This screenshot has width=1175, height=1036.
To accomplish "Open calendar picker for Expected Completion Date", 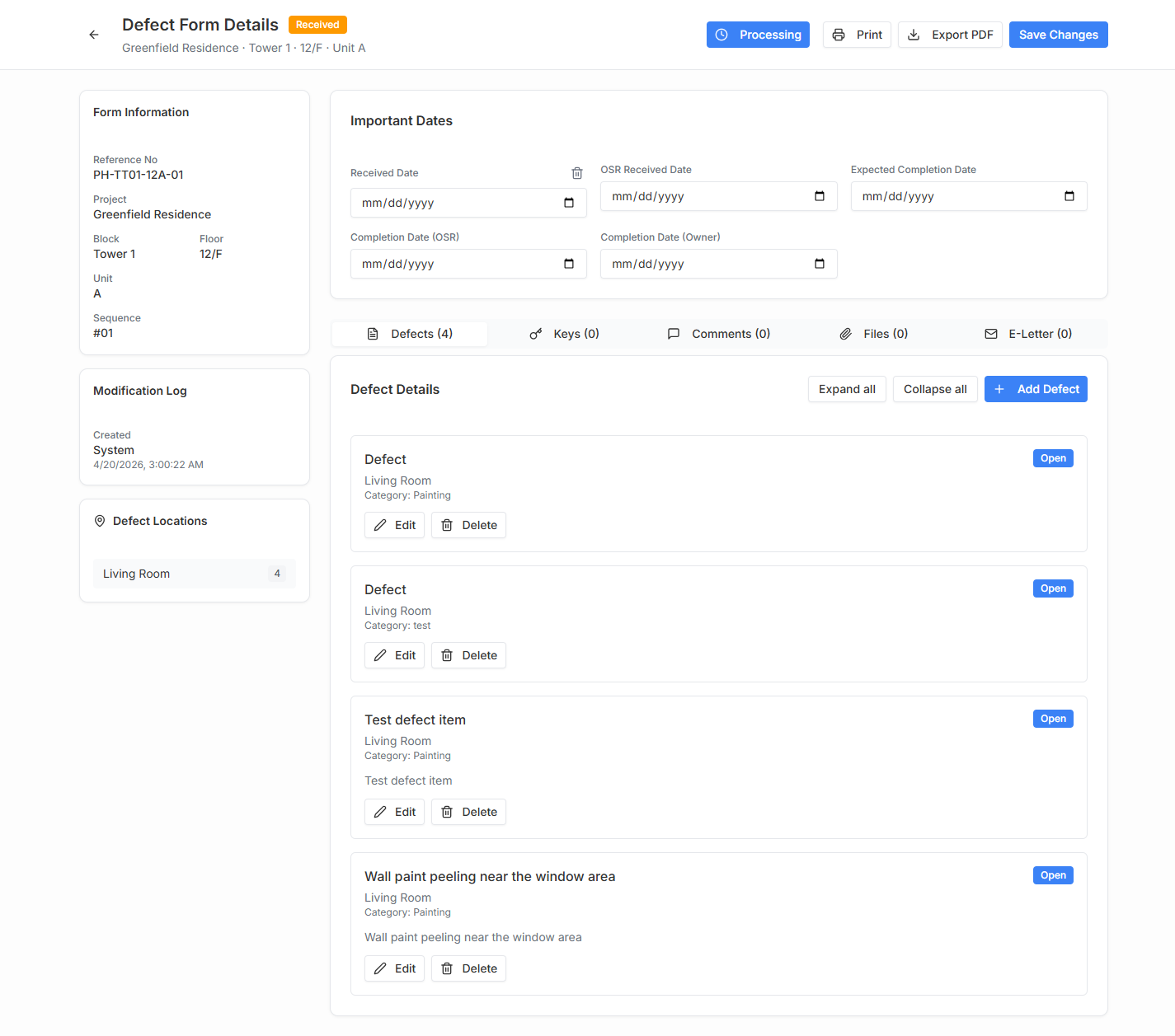I will [1069, 196].
